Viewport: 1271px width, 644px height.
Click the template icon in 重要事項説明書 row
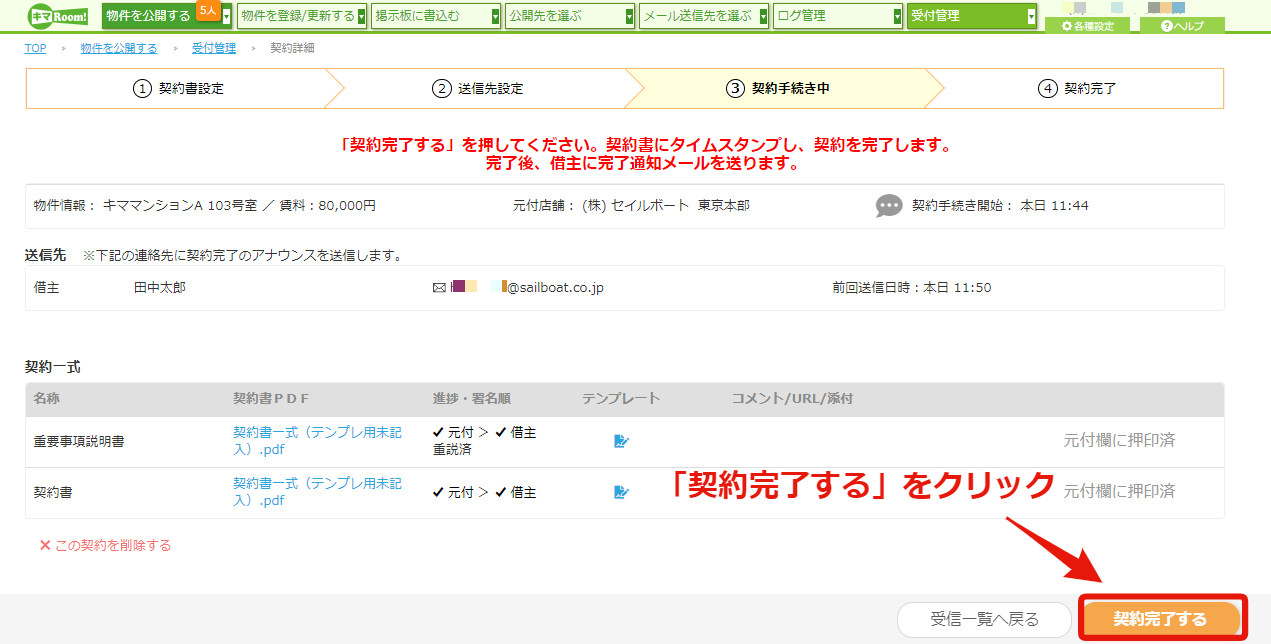point(621,441)
